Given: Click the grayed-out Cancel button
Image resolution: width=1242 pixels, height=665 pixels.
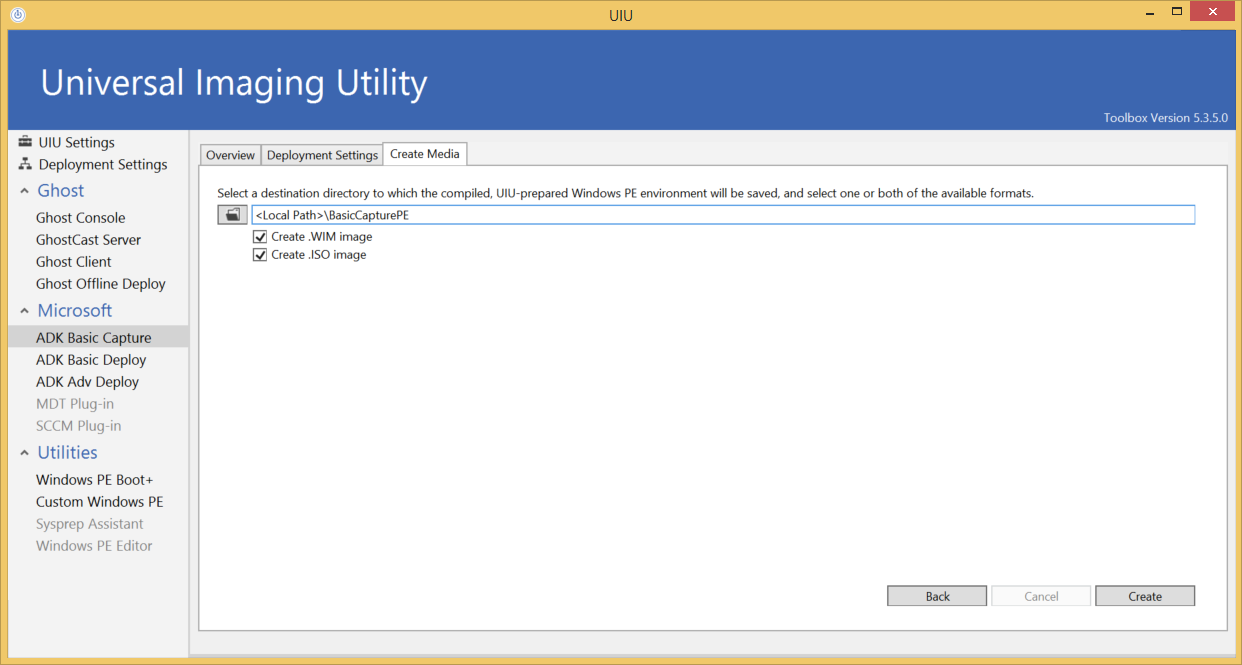Looking at the screenshot, I should click(x=1041, y=596).
